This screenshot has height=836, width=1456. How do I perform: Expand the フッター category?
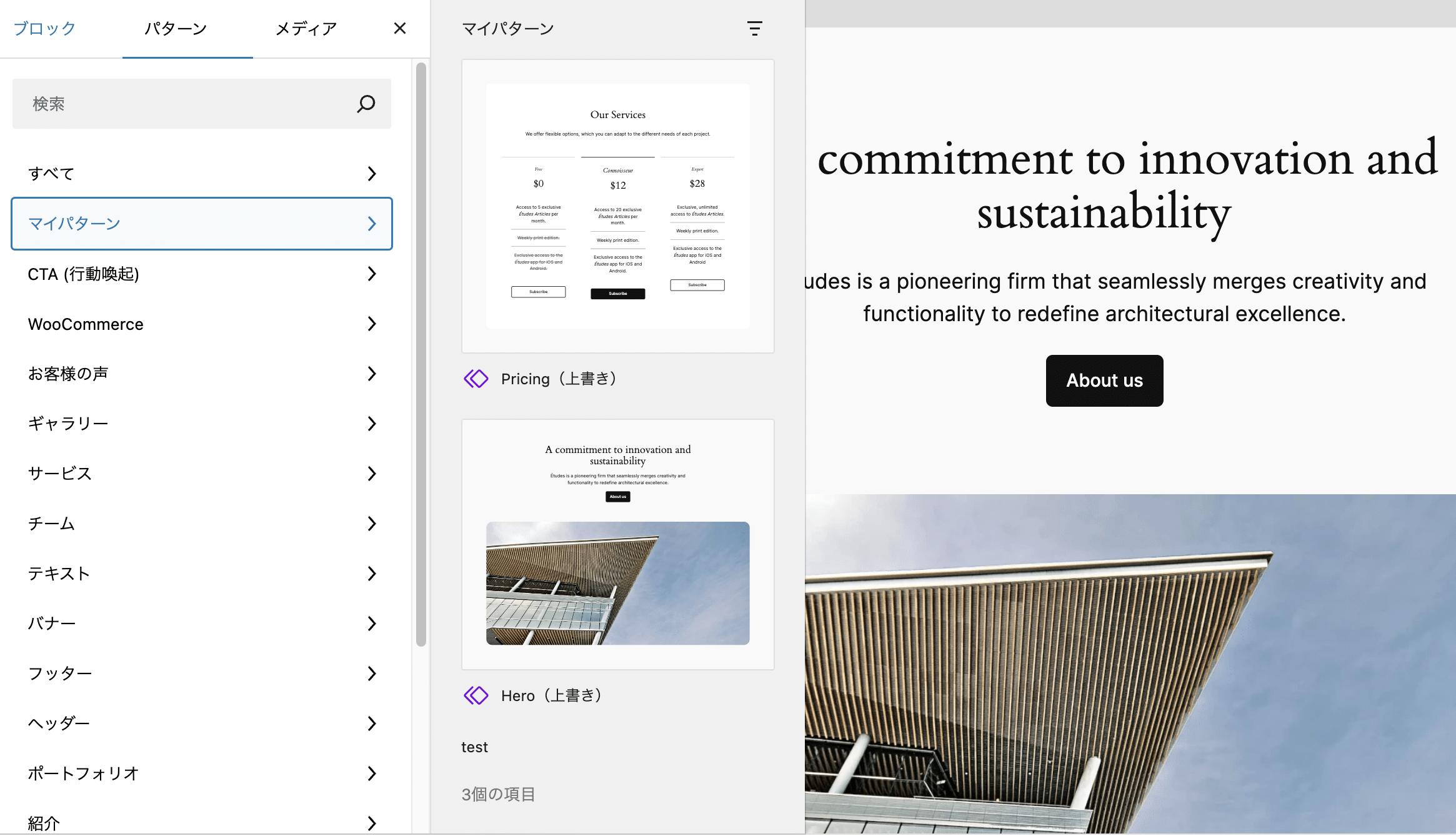[200, 673]
